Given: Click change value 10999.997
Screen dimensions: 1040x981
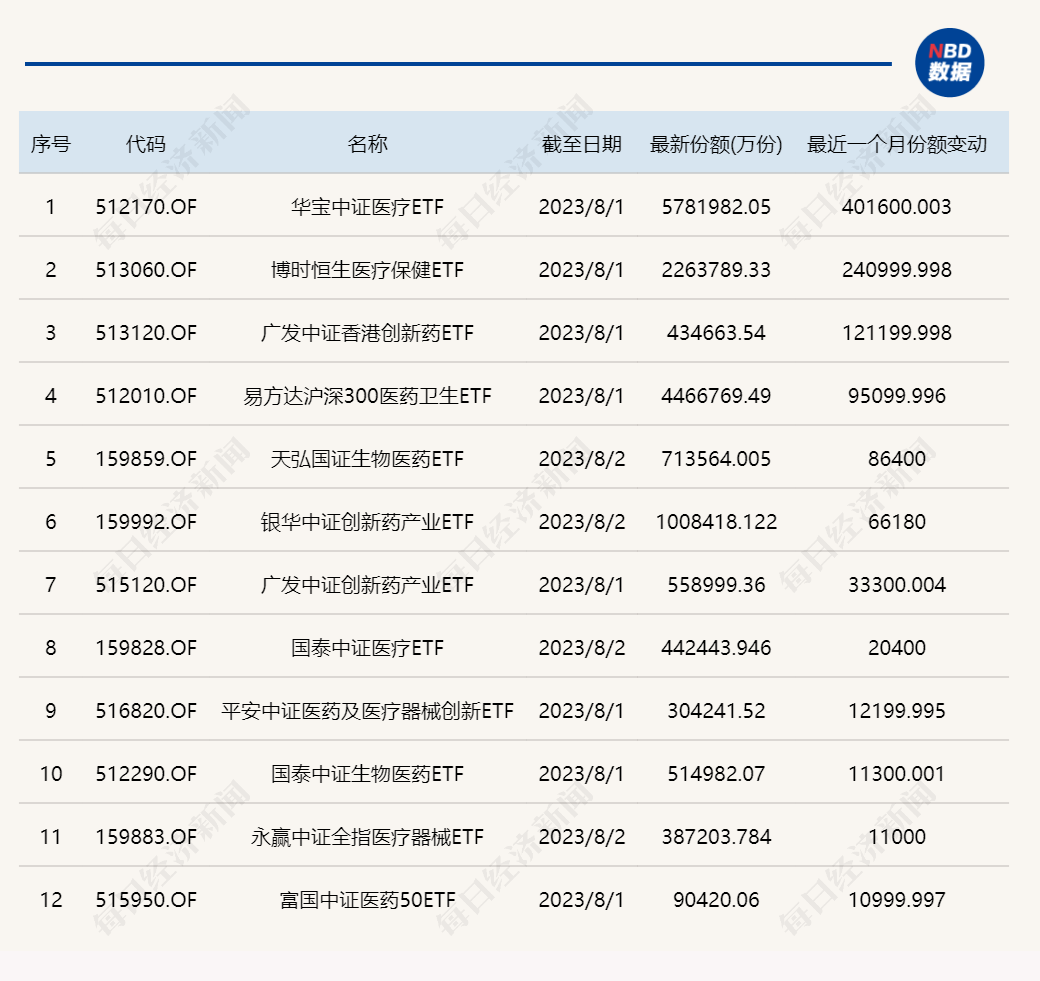Looking at the screenshot, I should 897,900.
